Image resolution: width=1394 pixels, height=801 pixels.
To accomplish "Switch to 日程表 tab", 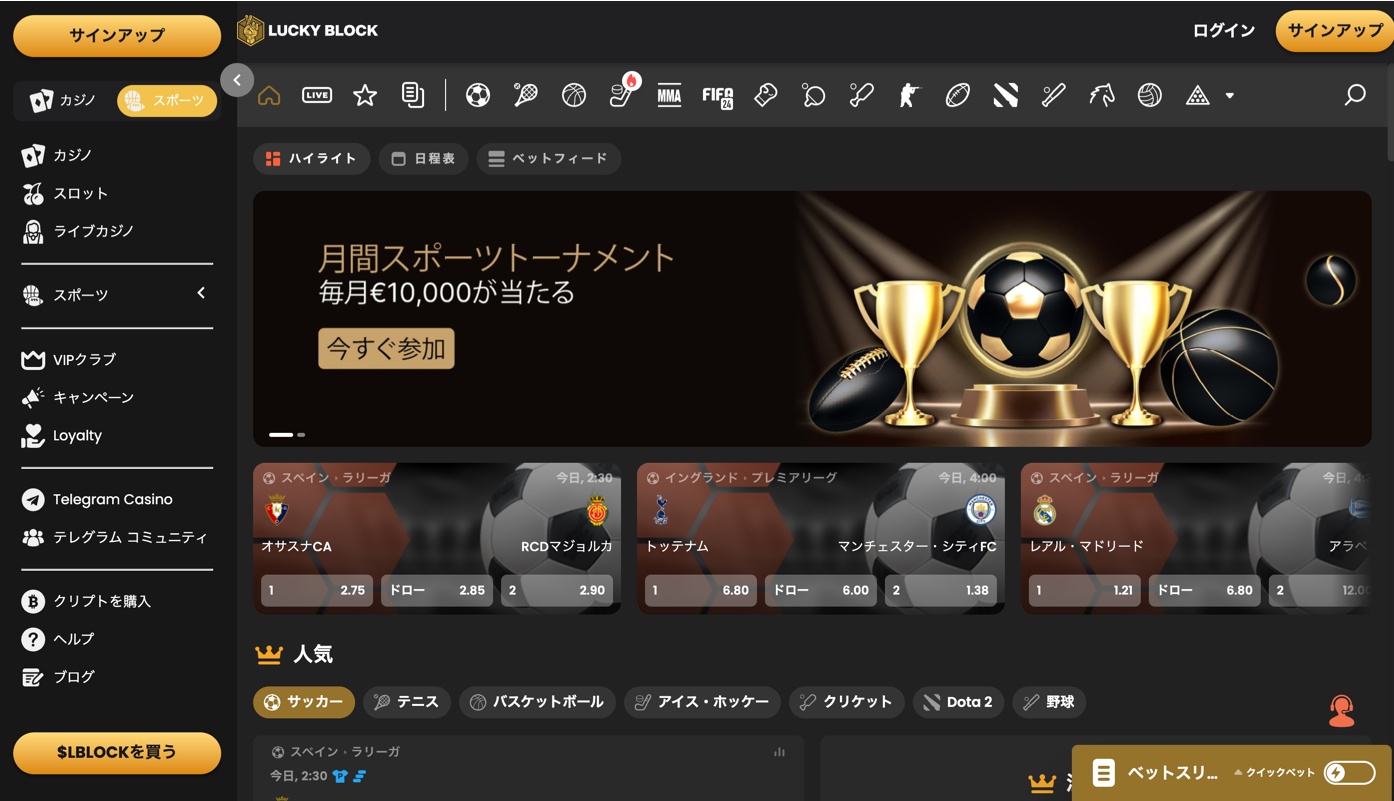I will pos(424,159).
